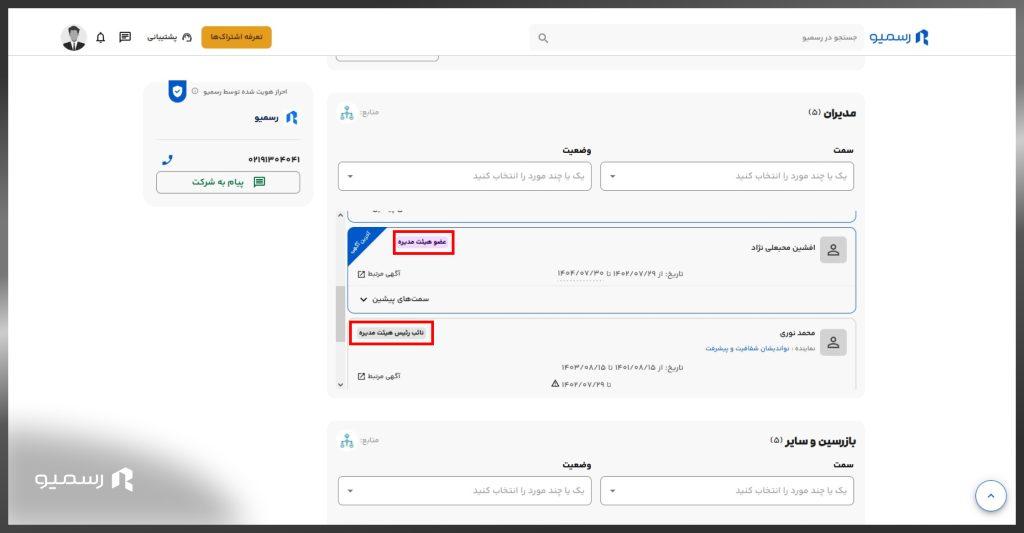1024x533 pixels.
Task: Expand 'سمت‌های پیشین' previous positions
Action: coord(394,299)
